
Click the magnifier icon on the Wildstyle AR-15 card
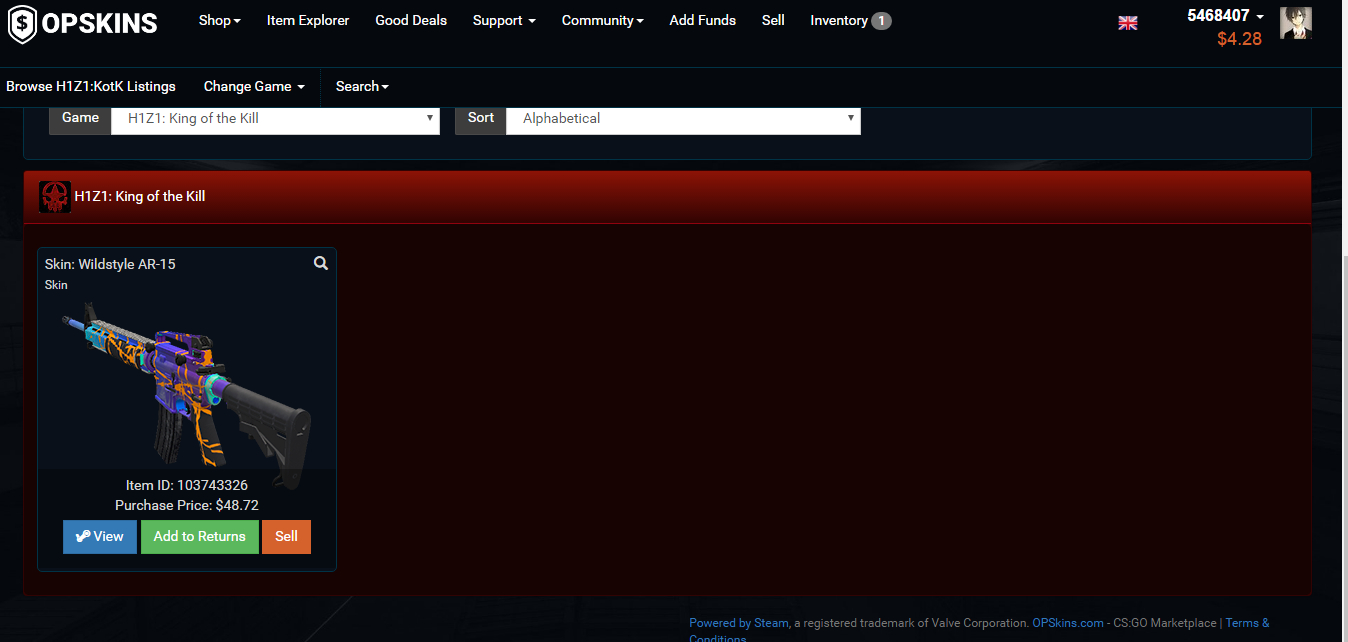[321, 263]
